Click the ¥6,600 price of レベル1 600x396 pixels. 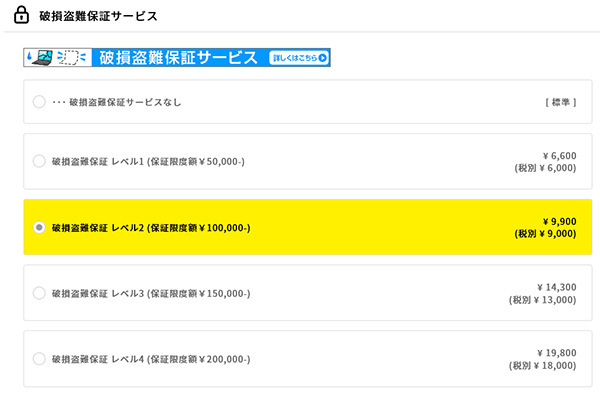click(559, 156)
